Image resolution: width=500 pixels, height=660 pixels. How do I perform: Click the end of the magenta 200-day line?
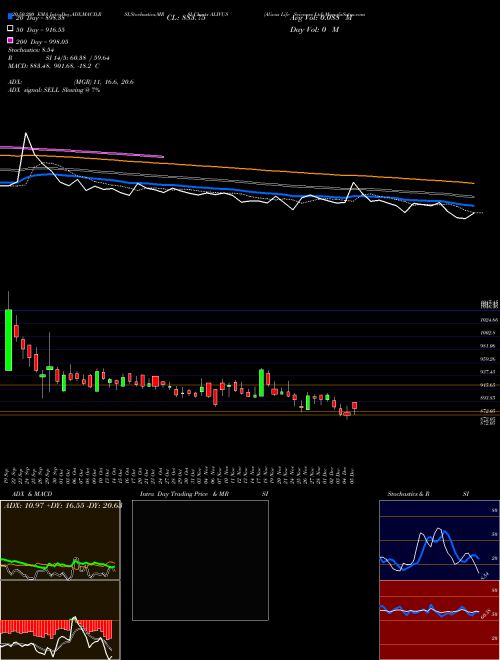click(163, 157)
